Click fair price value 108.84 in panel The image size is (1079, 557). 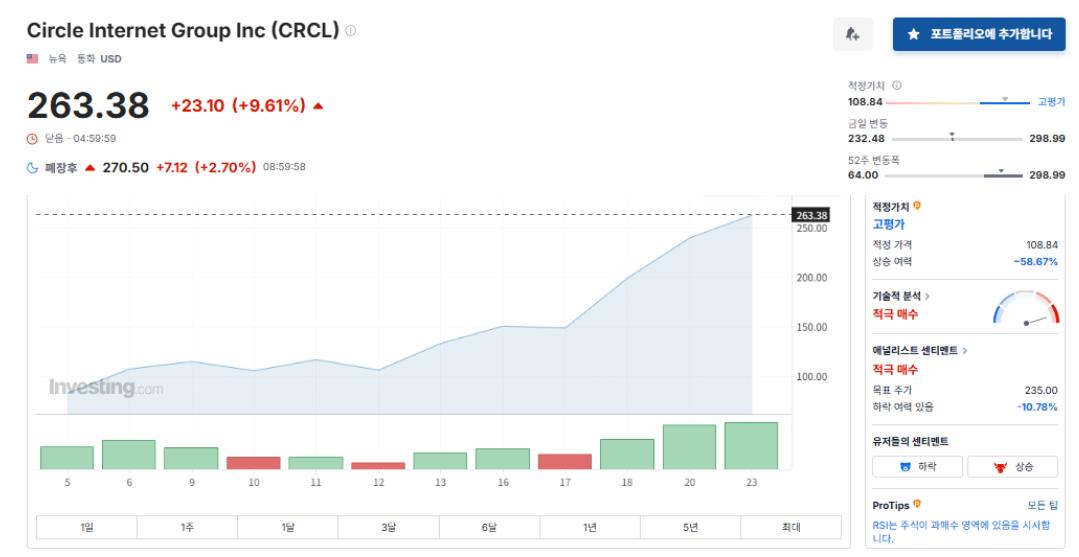[x=1042, y=244]
